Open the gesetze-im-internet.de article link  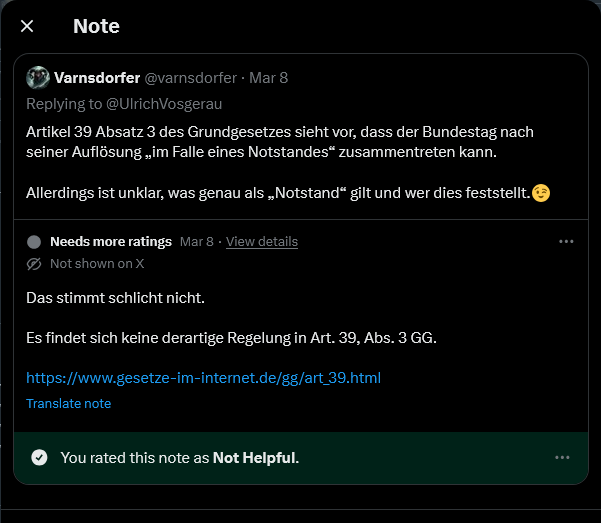pyautogui.click(x=203, y=378)
